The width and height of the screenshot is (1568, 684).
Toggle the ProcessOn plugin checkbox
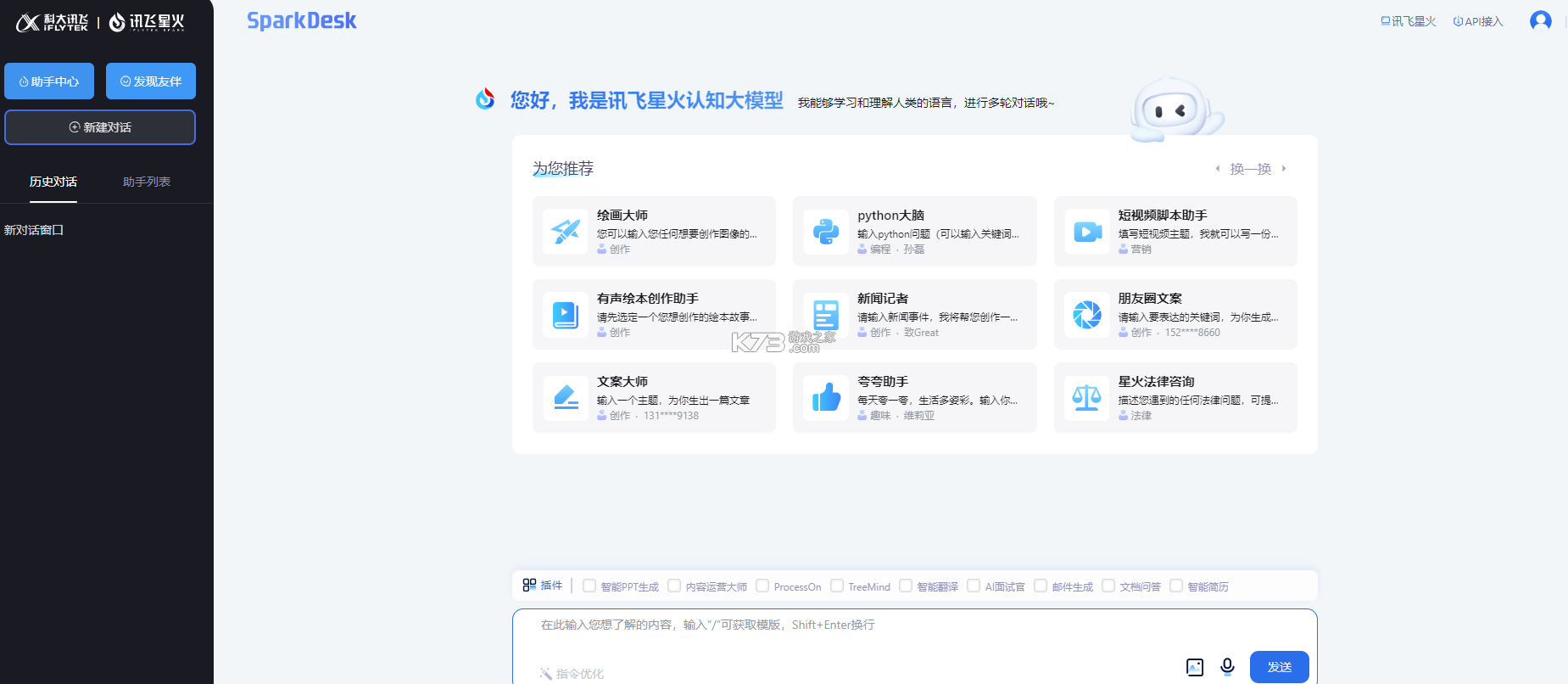pos(762,586)
